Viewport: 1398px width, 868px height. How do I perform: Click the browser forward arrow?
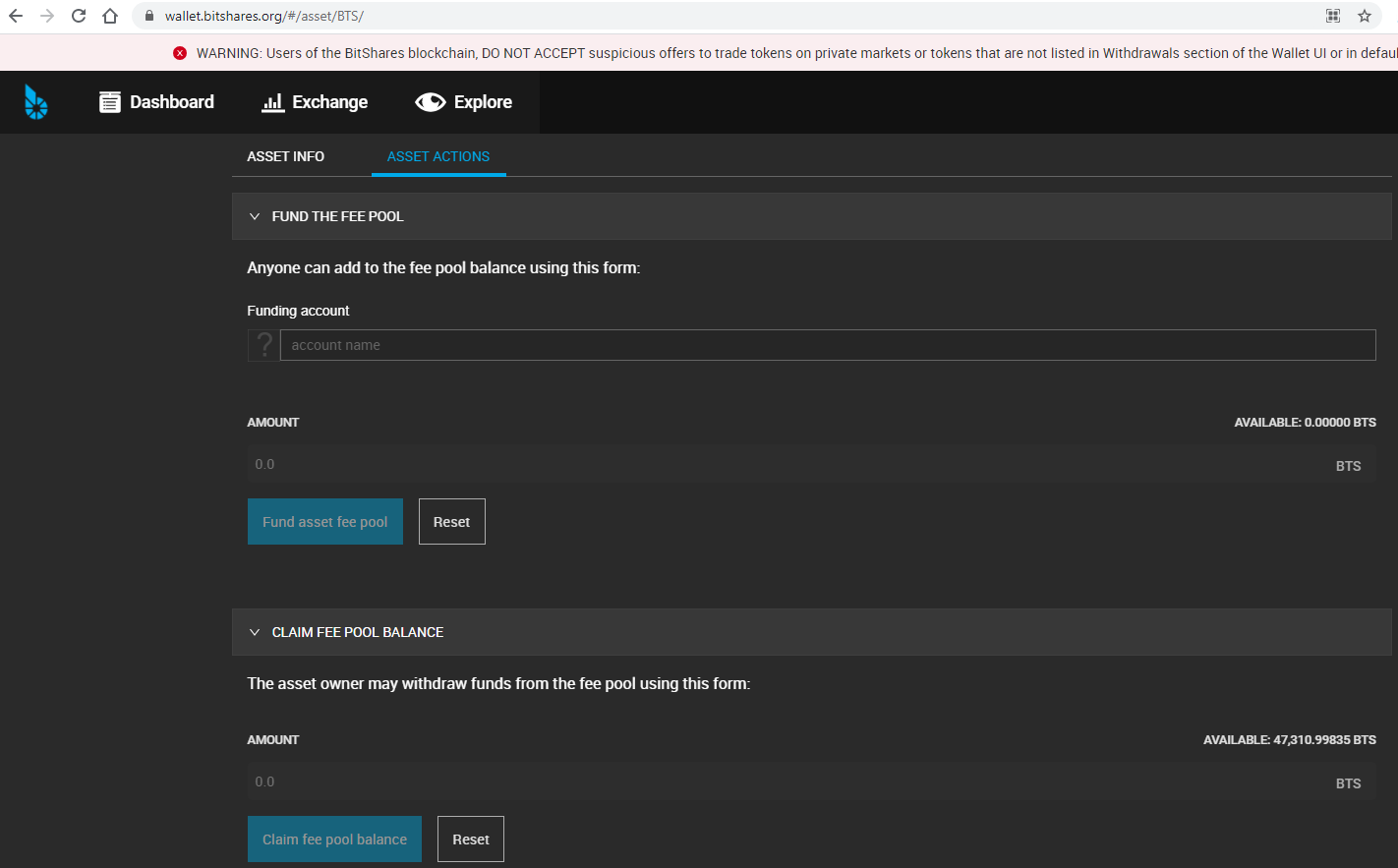tap(47, 16)
